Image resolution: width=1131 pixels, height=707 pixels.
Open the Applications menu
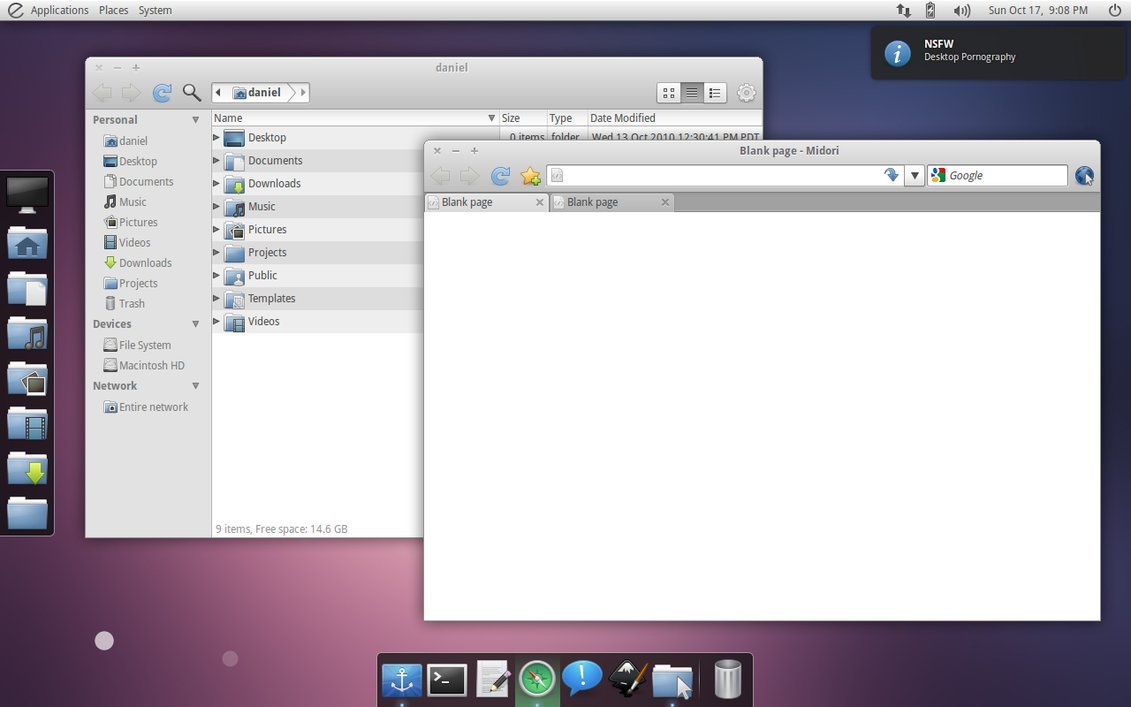59,10
